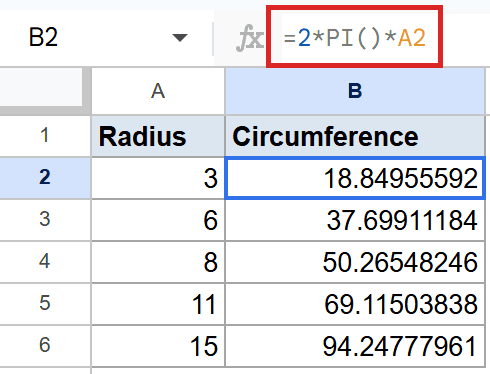
Task: Select row 1 header
Action: (45, 136)
